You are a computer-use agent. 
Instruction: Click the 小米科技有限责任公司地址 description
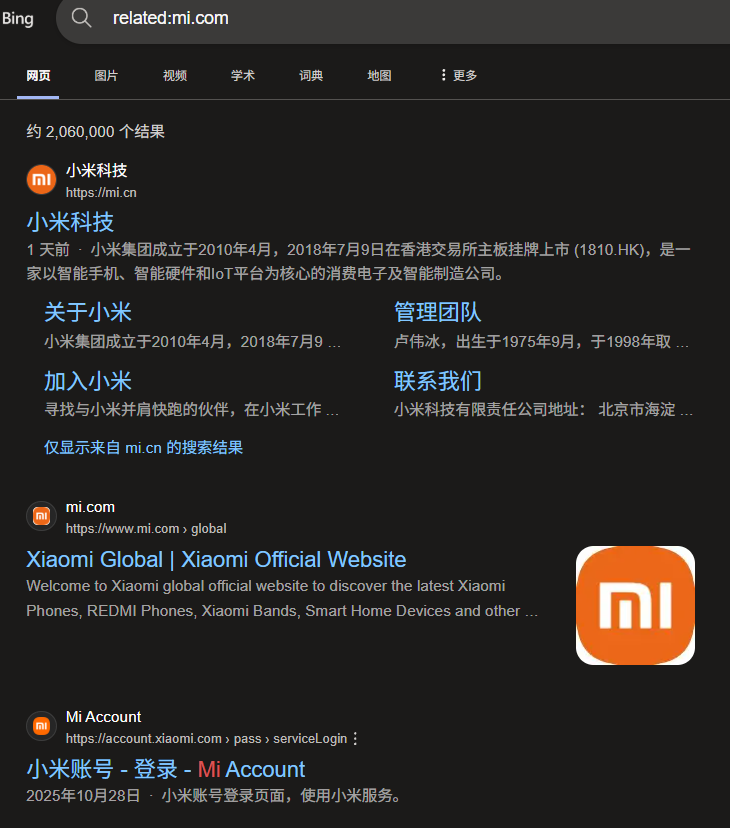[x=544, y=409]
